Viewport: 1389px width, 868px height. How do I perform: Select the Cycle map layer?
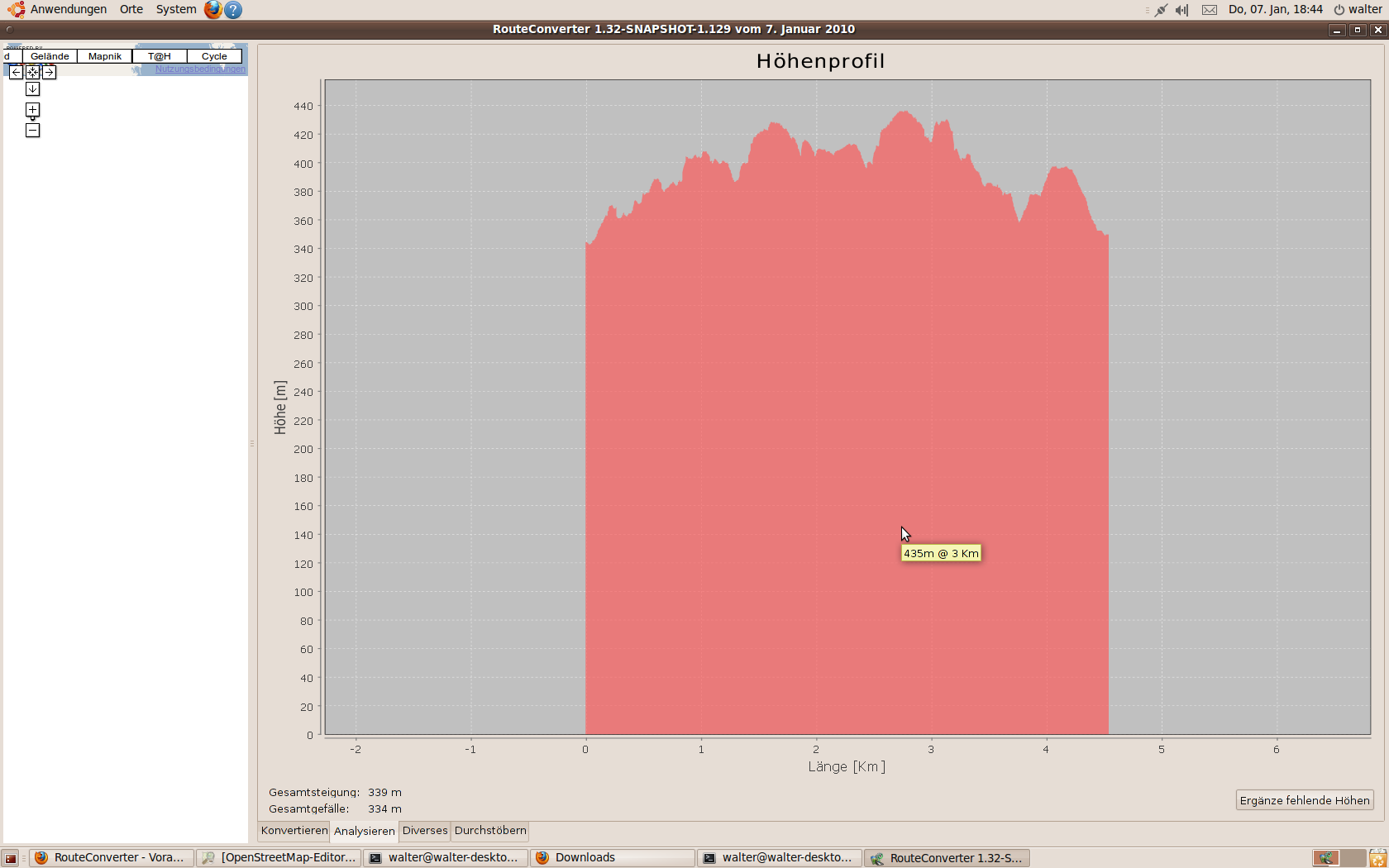[214, 56]
